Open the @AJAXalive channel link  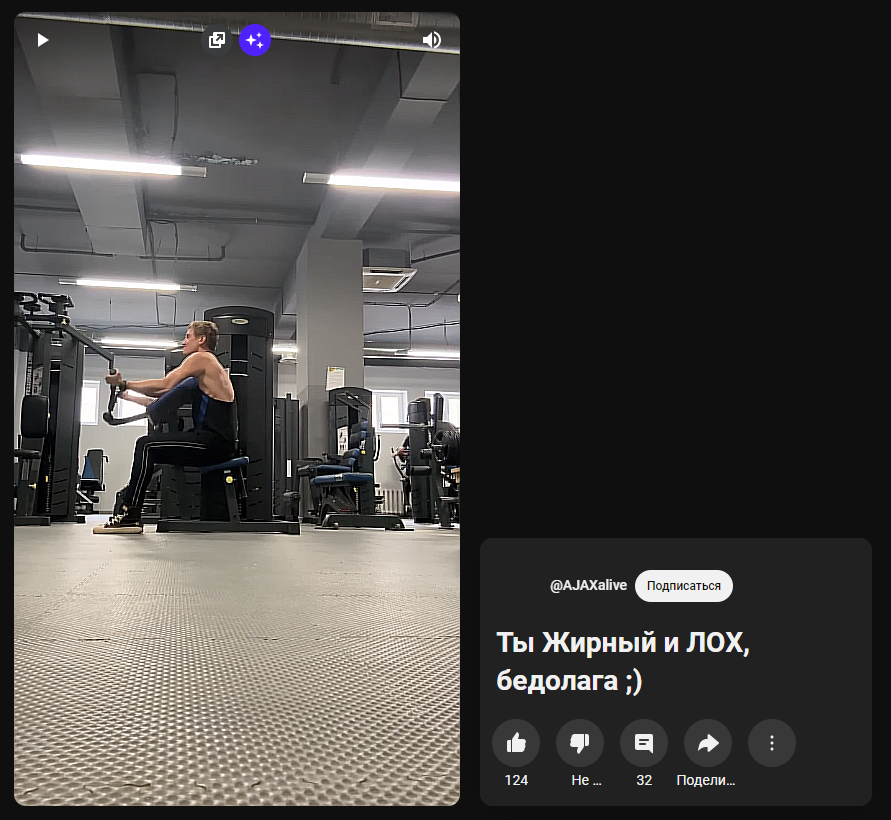(588, 585)
